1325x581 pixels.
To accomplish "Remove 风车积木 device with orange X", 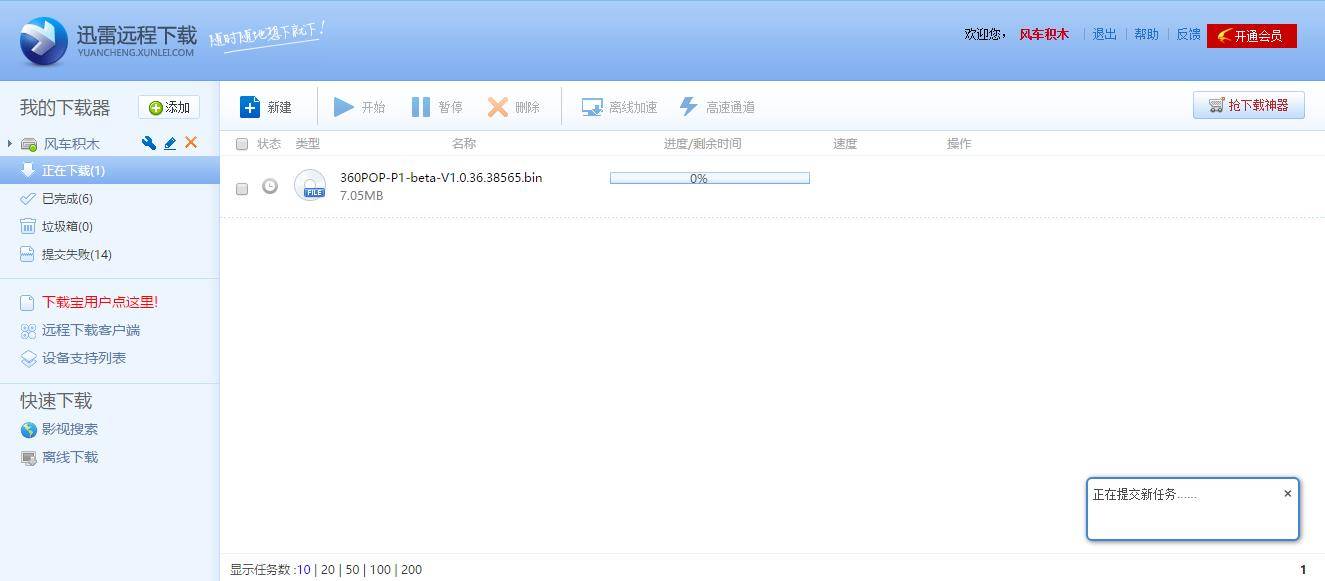I will pos(191,143).
